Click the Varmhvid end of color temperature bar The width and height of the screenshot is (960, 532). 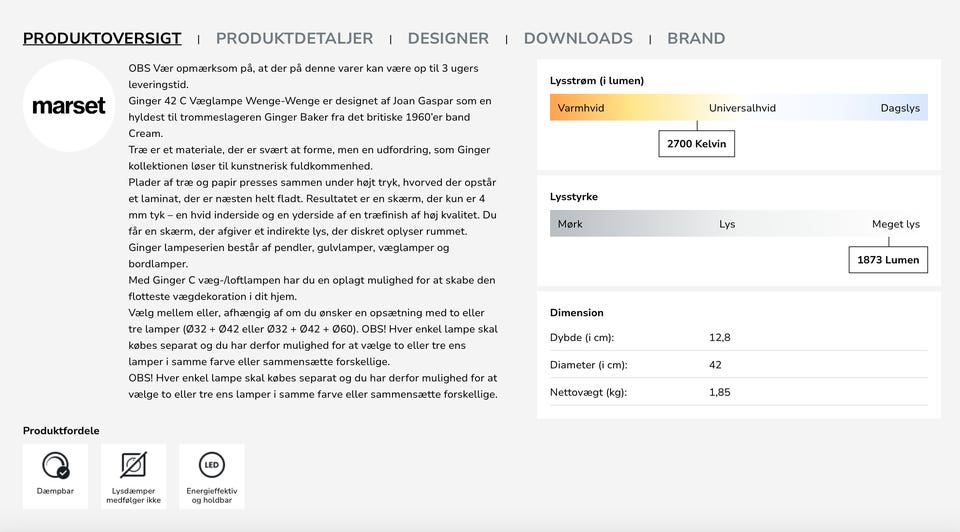point(581,108)
